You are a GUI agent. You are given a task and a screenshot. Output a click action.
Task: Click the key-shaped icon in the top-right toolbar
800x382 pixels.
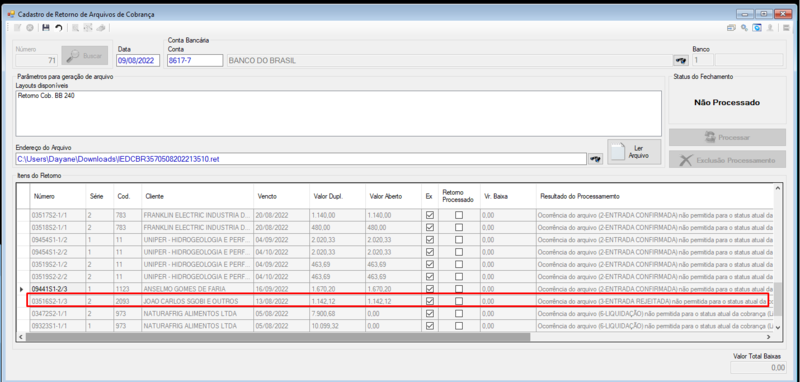coord(744,28)
